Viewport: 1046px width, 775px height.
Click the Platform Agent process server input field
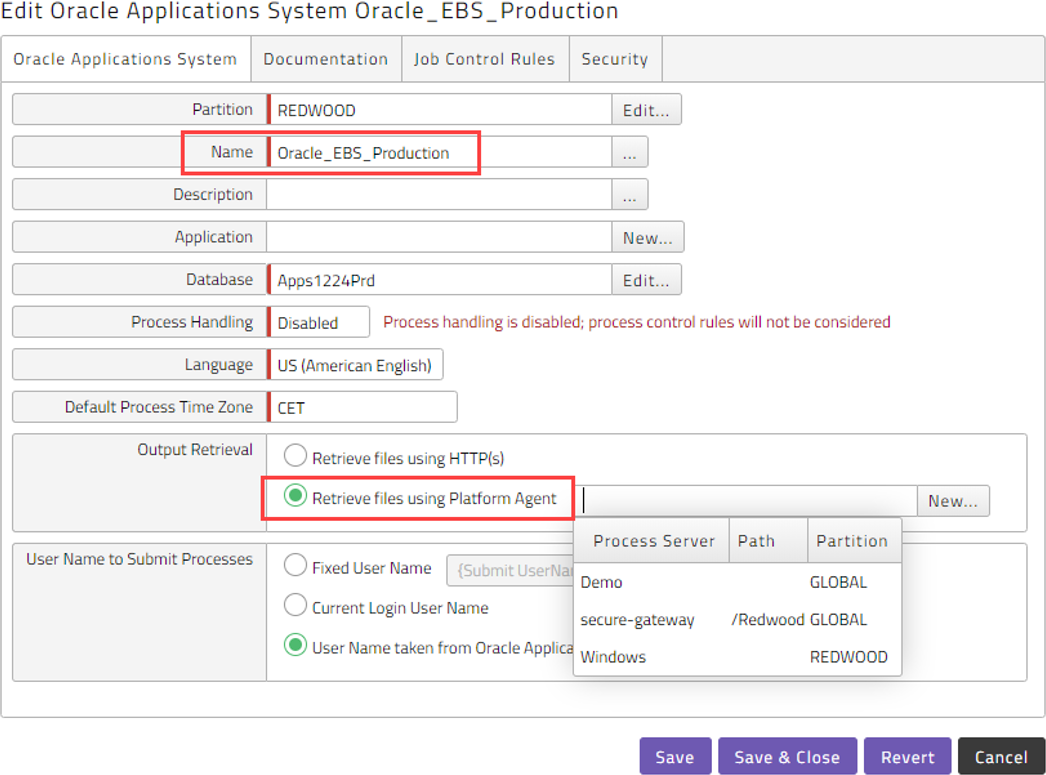(747, 501)
